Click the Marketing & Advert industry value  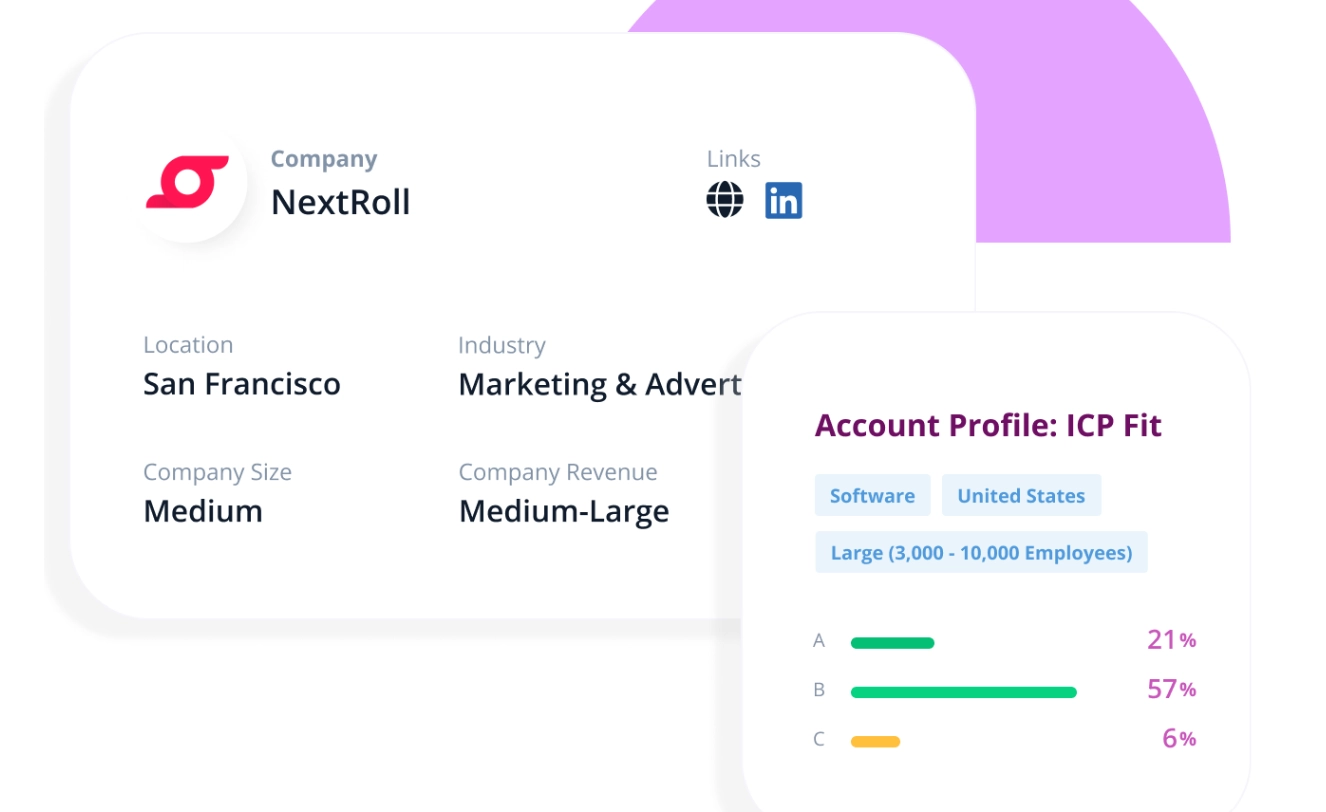click(x=600, y=384)
